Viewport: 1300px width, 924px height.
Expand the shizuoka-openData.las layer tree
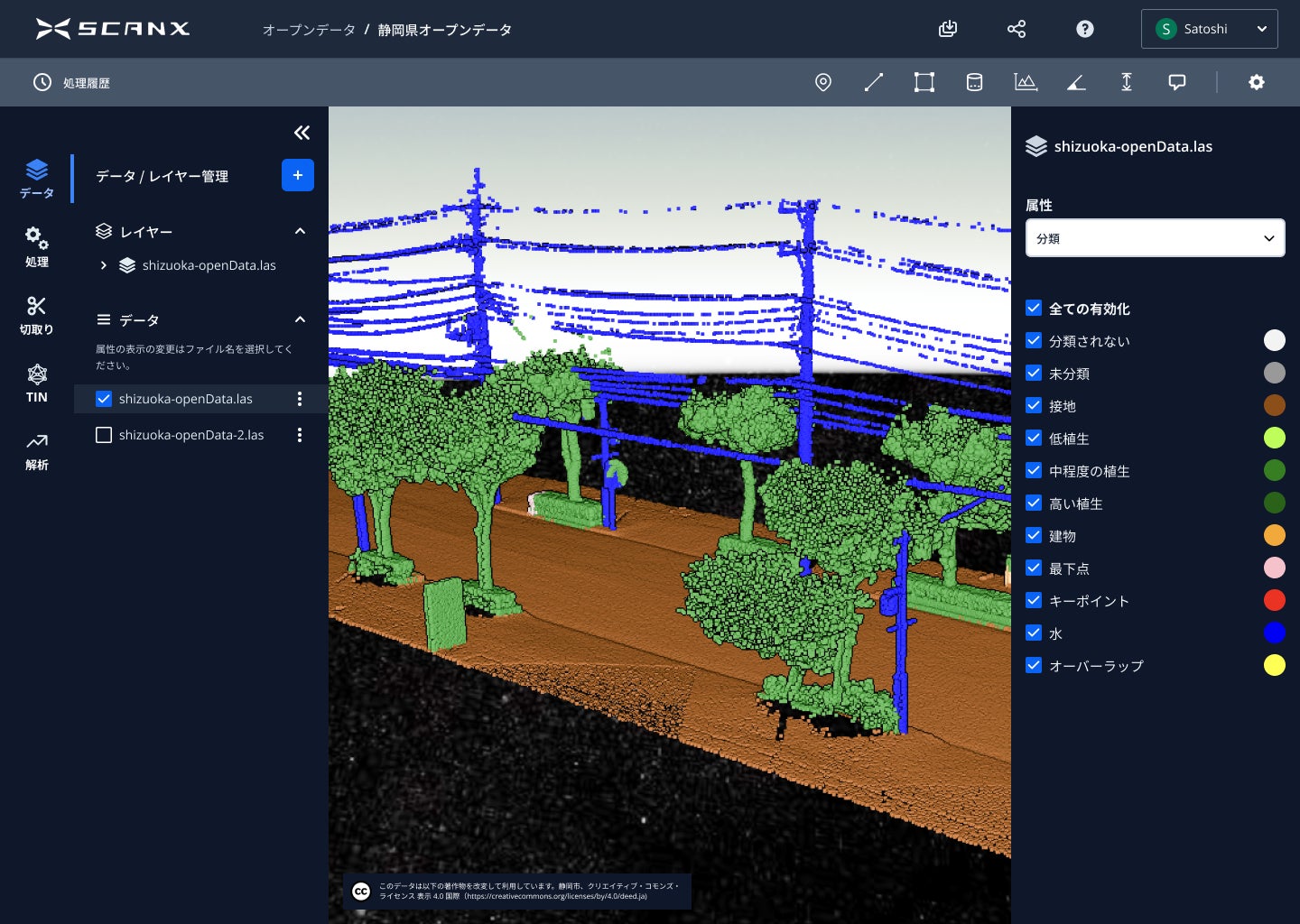103,265
